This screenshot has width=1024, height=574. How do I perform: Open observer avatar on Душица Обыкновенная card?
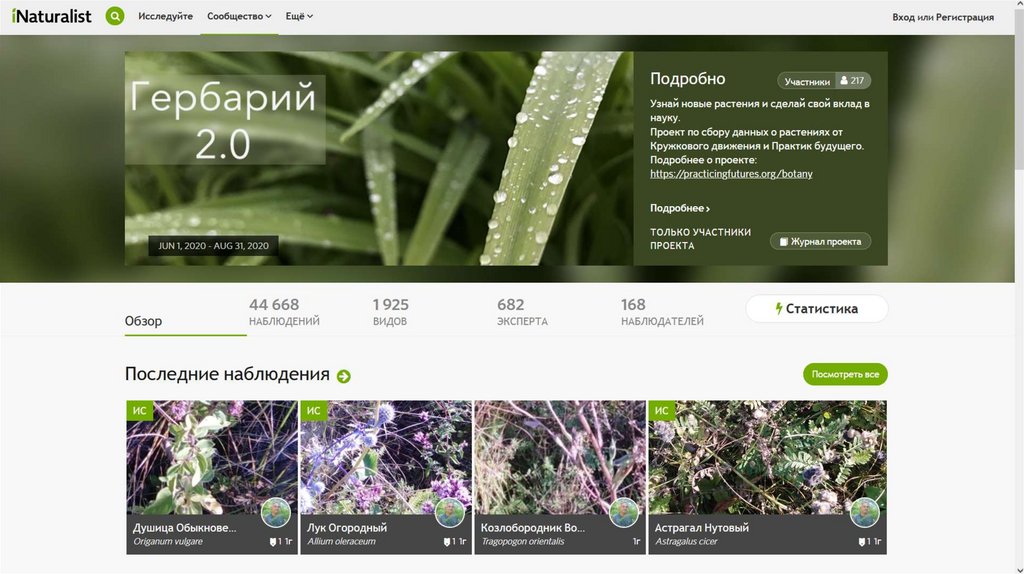pos(276,513)
